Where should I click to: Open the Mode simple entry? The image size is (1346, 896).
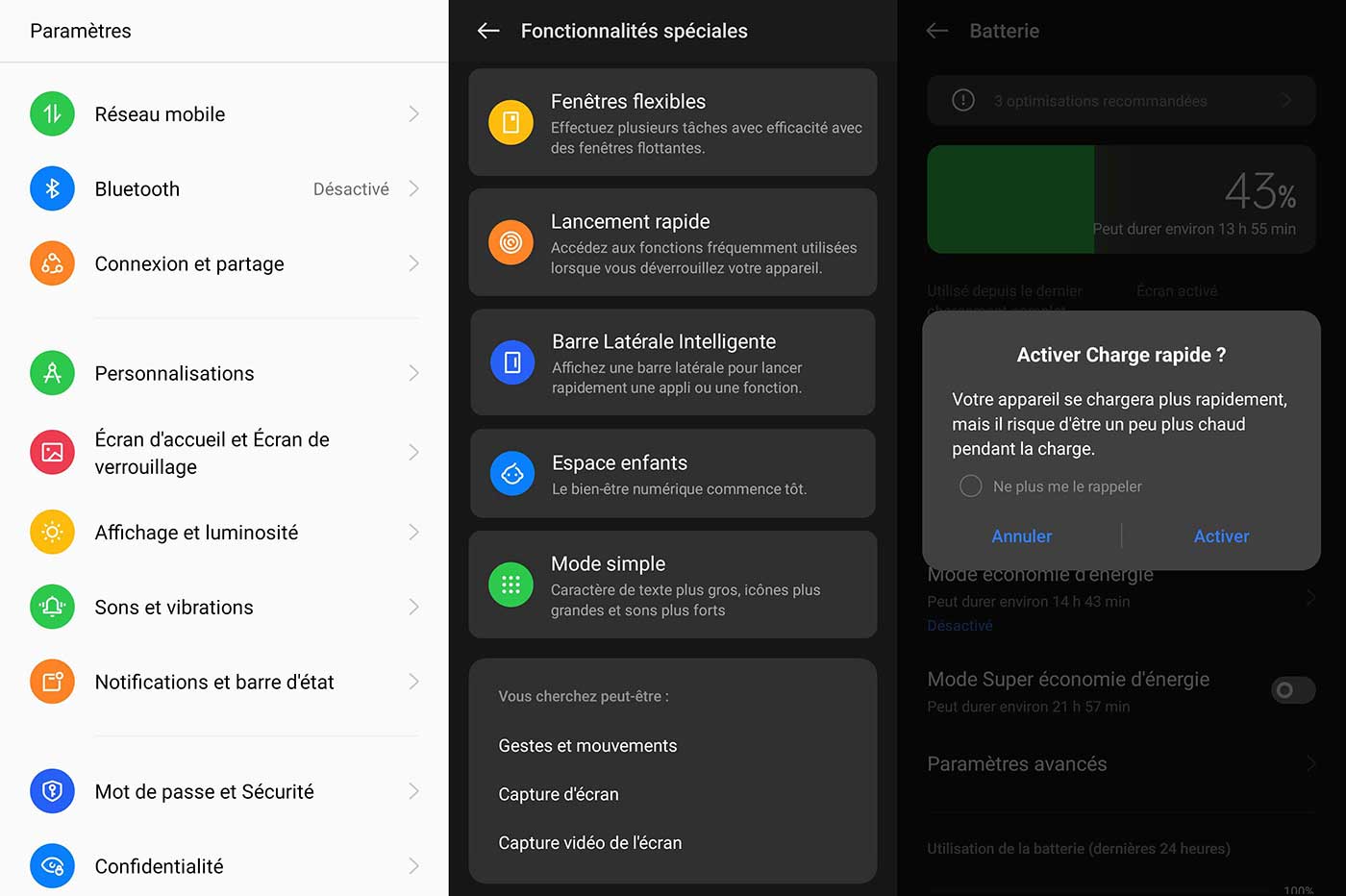coord(673,585)
